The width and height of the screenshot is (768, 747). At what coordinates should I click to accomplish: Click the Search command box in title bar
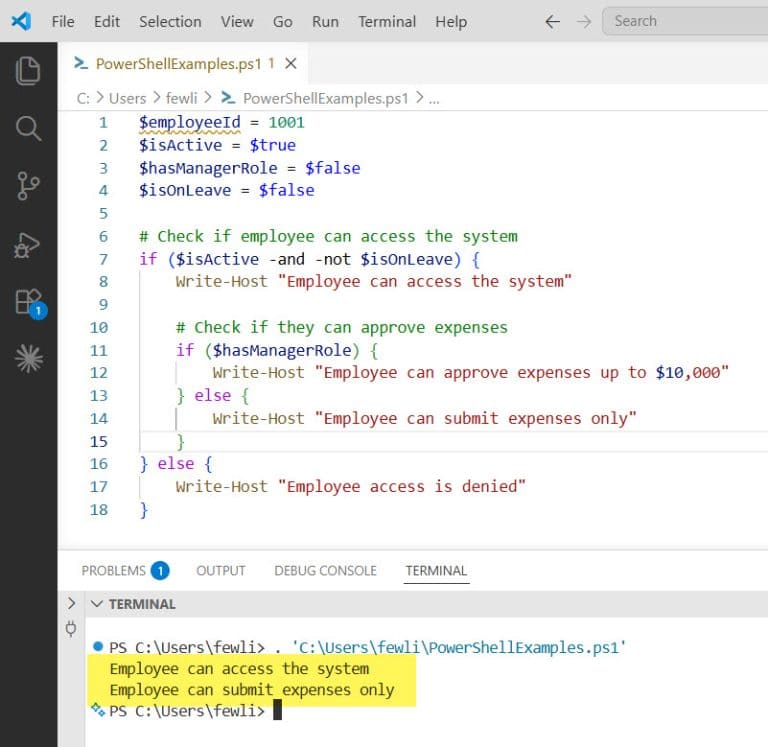685,21
